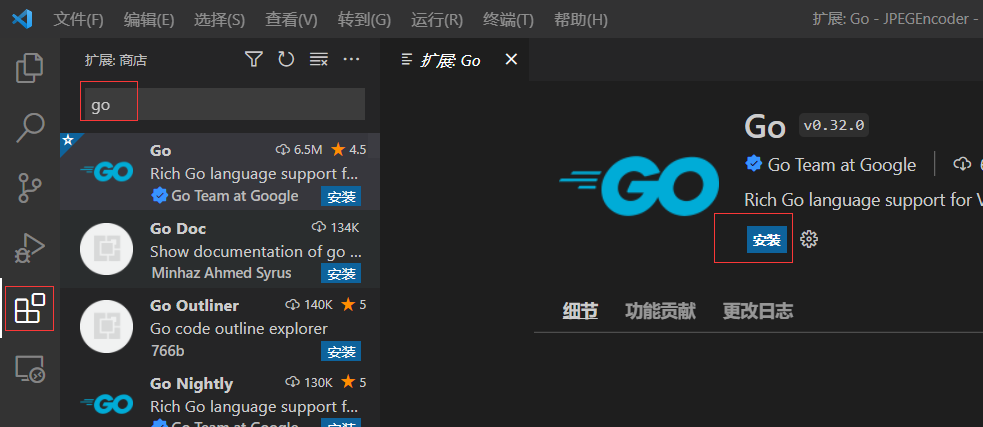This screenshot has height=427, width=983.
Task: Close the 扩展: Go editor tab
Action: coord(512,60)
